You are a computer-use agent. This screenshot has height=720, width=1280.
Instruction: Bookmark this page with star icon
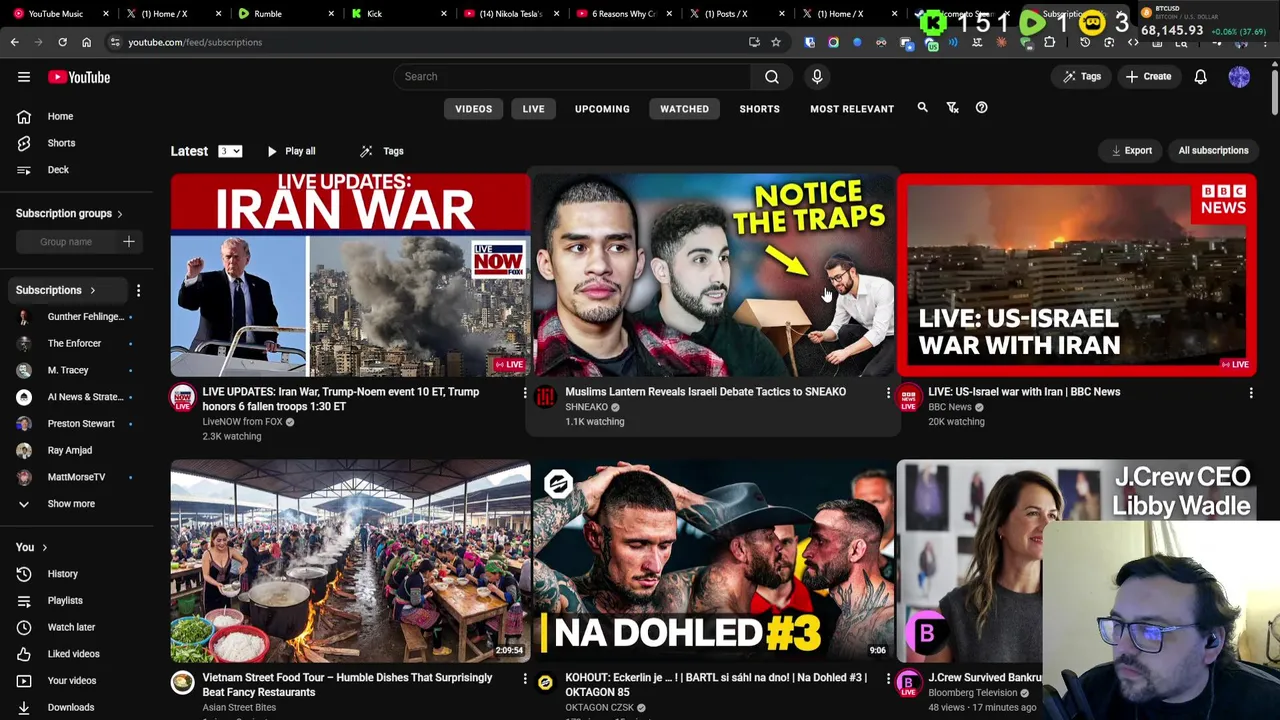(775, 42)
